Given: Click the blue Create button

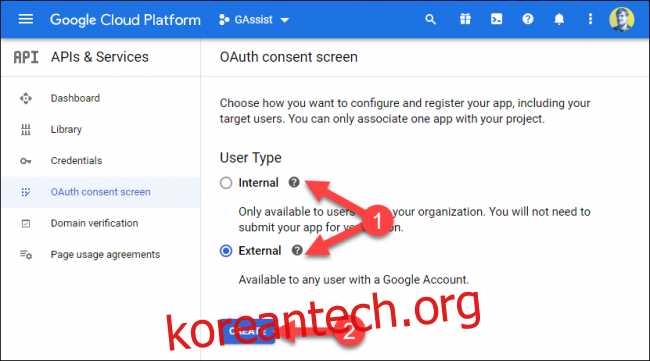Looking at the screenshot, I should 247,332.
